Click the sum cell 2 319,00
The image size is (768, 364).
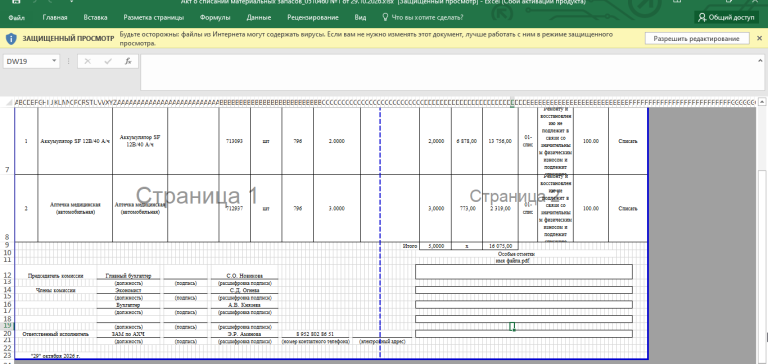pos(500,208)
